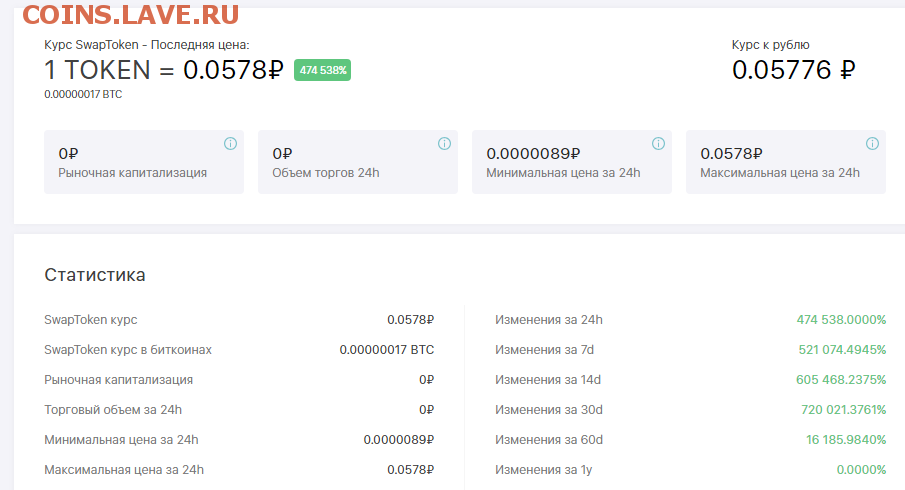The image size is (905, 490).
Task: Click the SwapToken курс row label
Action: [x=91, y=320]
